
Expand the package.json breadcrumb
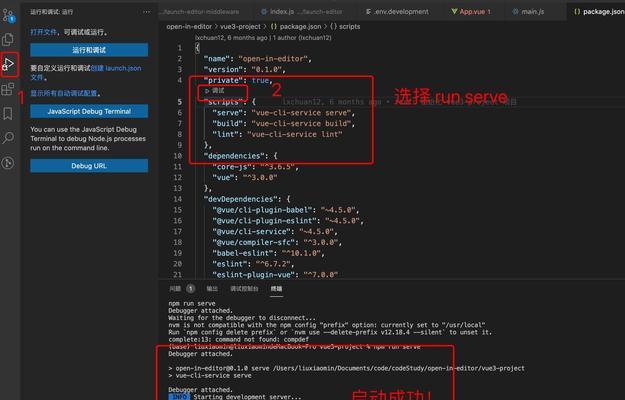(300, 26)
